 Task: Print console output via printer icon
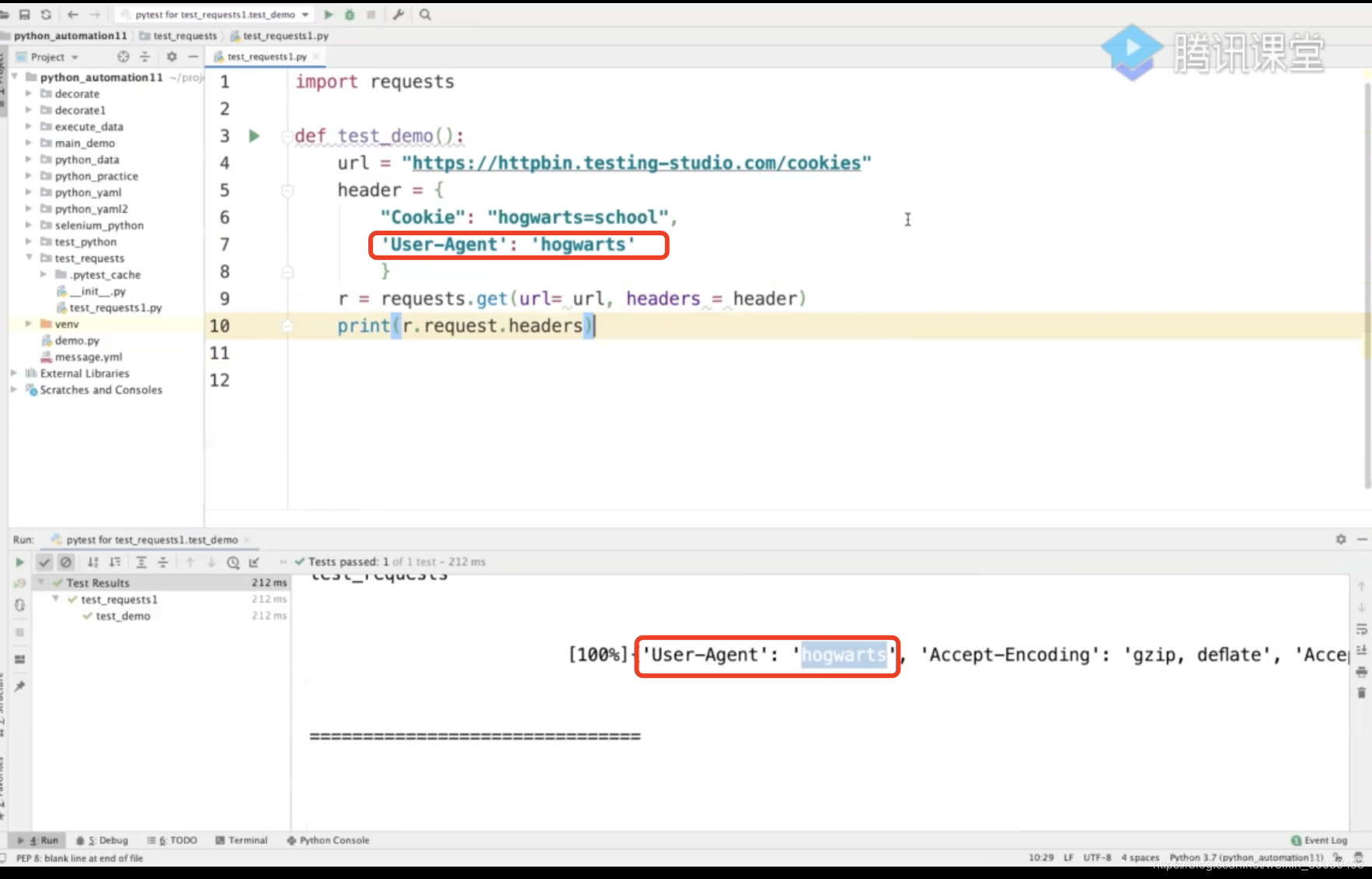(1361, 672)
